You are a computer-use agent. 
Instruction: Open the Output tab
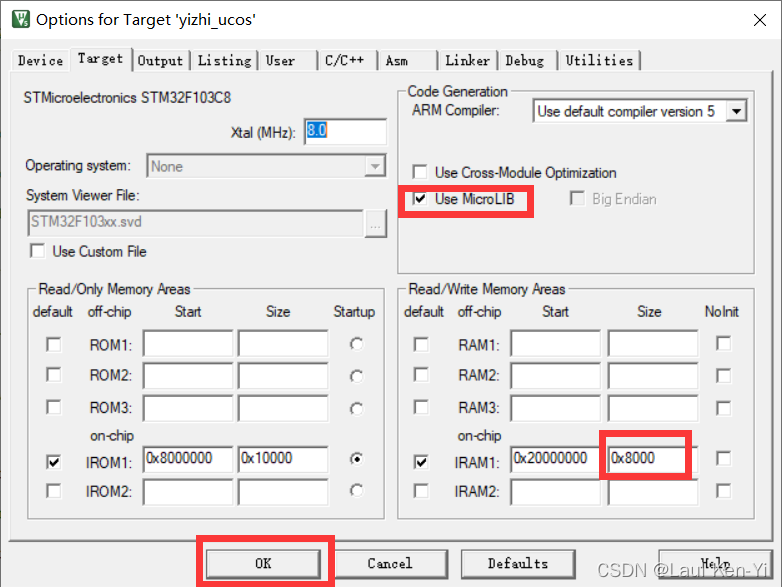click(160, 61)
